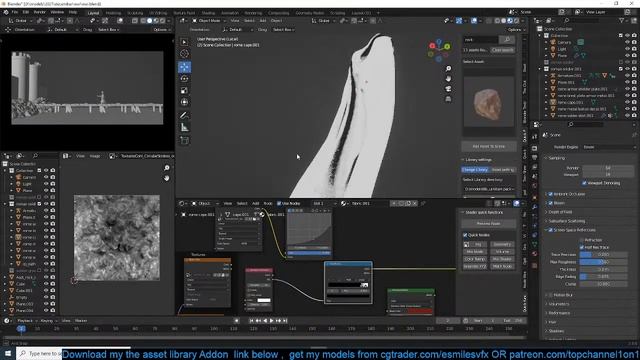Hide Light in right outliner
The height and width of the screenshot is (360, 640).
point(627,49)
